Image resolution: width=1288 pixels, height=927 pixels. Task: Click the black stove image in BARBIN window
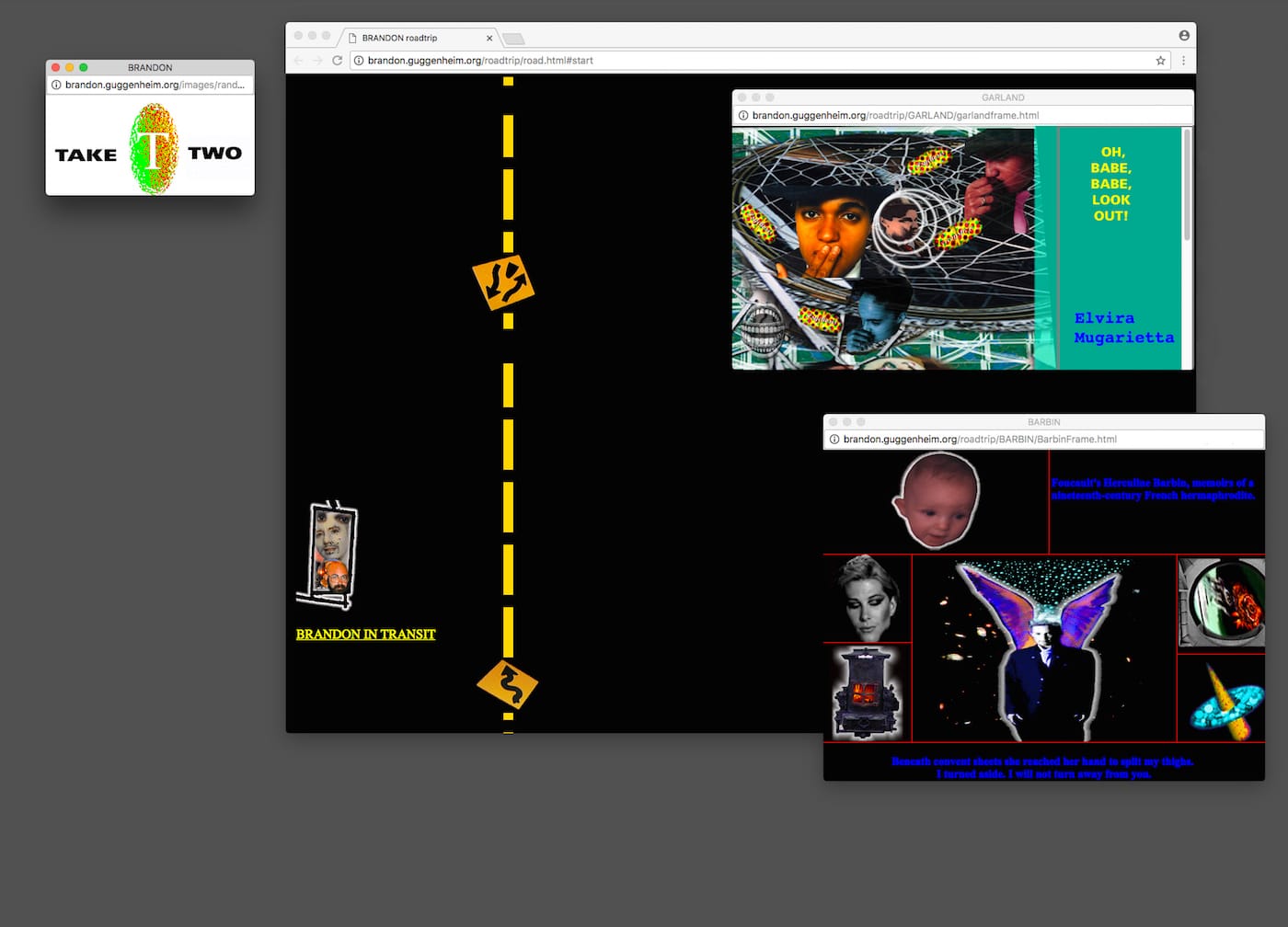866,693
